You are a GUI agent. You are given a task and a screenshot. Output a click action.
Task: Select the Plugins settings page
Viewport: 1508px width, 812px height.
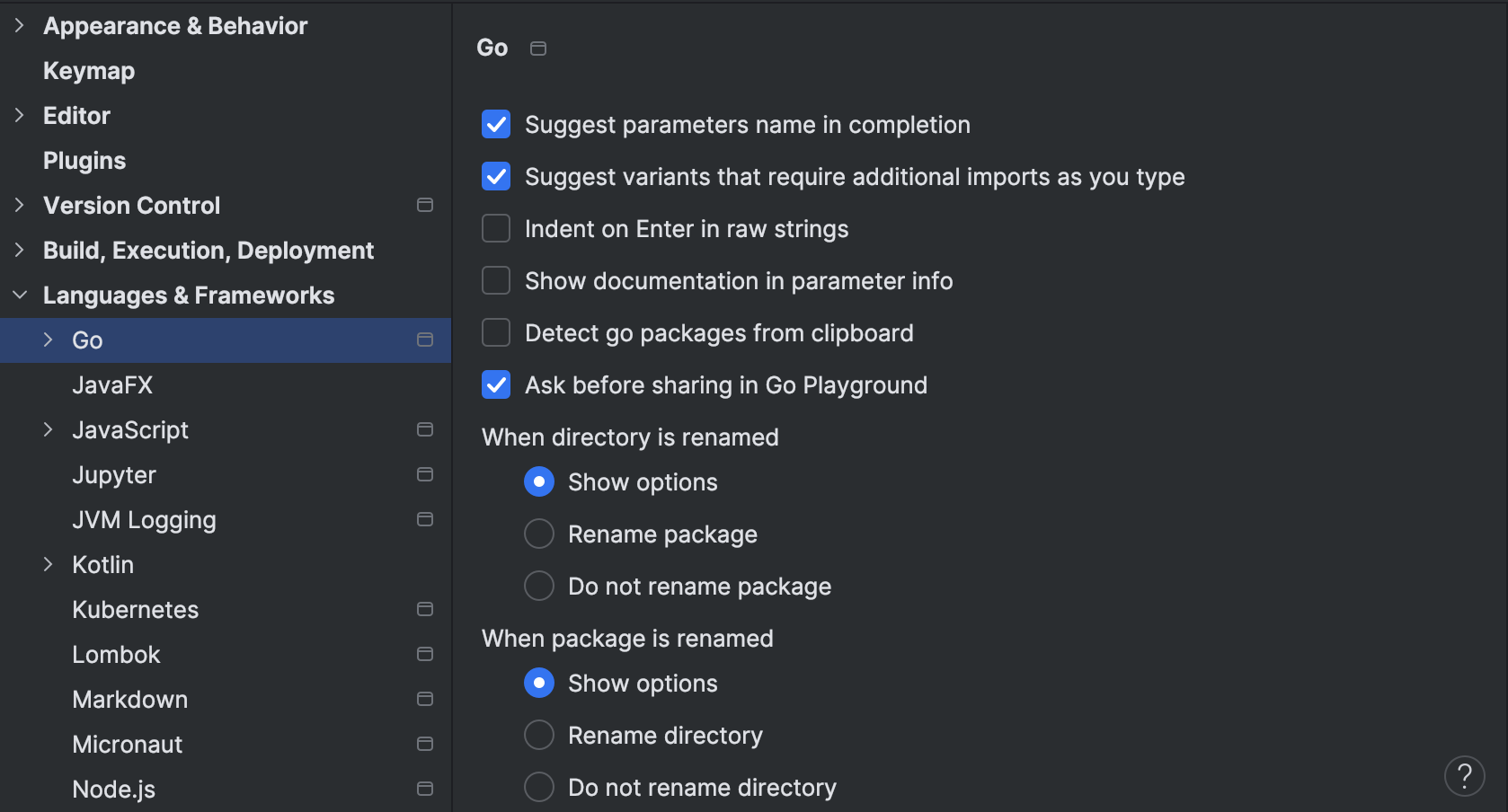coord(84,160)
